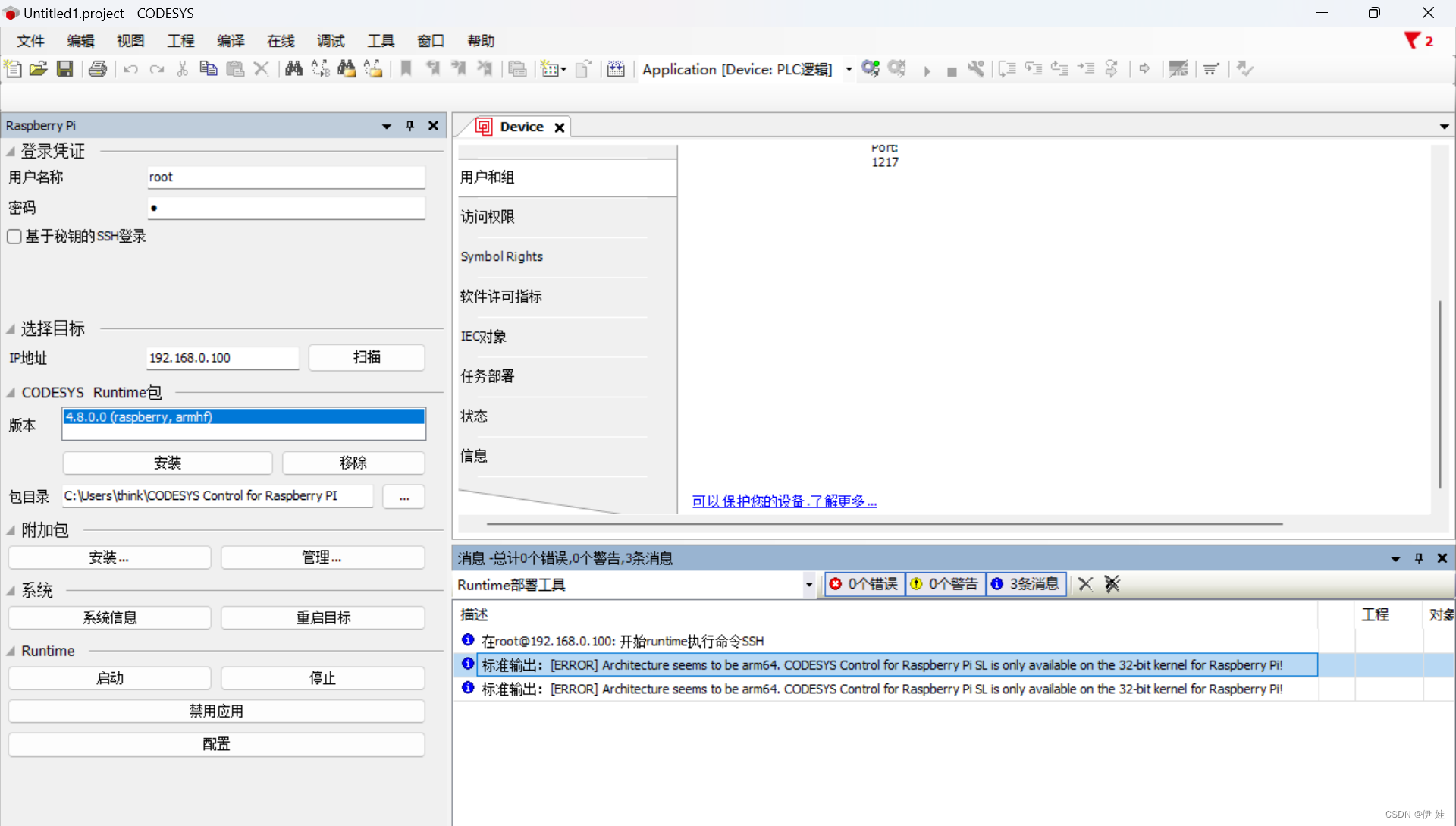1456x826 pixels.
Task: Click the 系统信息 button
Action: click(110, 617)
